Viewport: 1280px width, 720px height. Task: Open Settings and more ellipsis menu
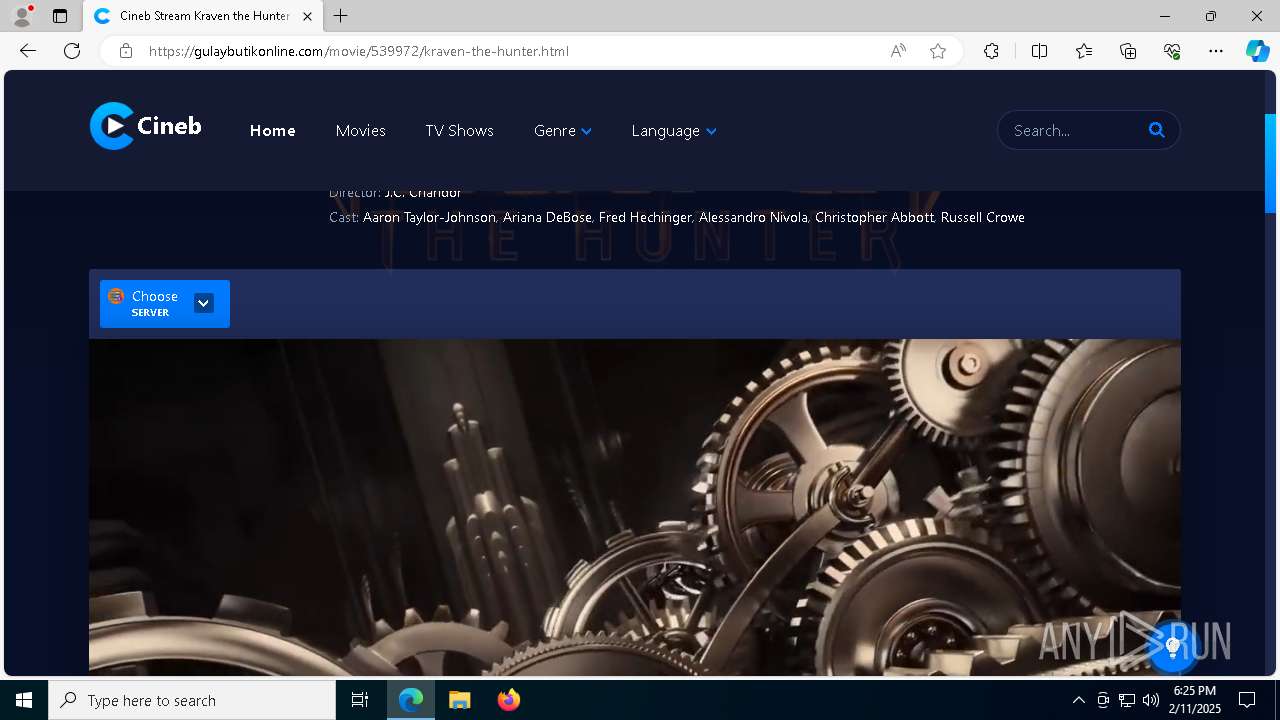[x=1216, y=51]
